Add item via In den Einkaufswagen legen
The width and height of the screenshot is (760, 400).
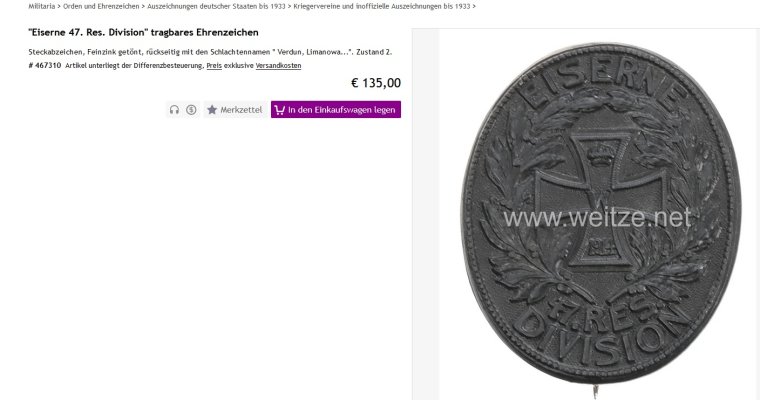(x=336, y=110)
